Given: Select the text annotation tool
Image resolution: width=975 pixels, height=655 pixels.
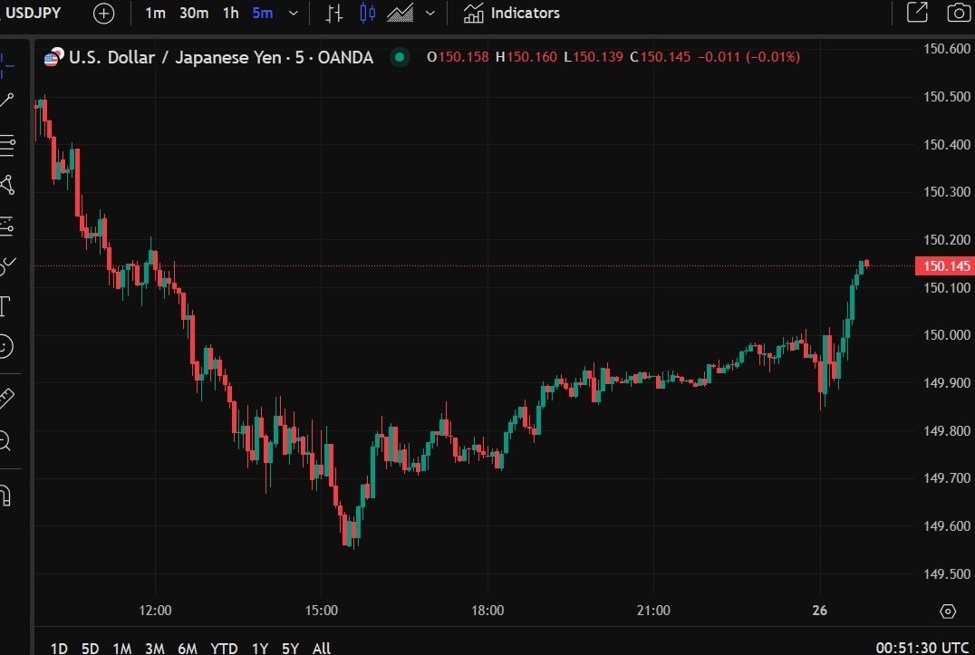Looking at the screenshot, I should 5,305.
